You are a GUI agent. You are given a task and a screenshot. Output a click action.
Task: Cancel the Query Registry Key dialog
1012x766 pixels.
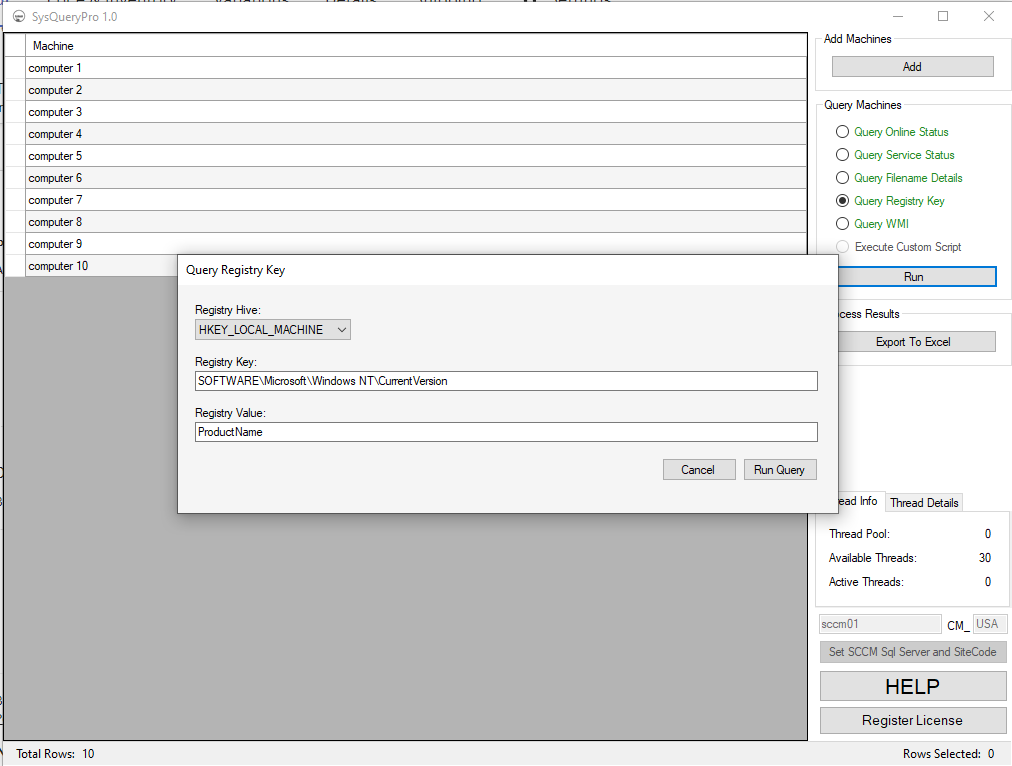click(698, 469)
